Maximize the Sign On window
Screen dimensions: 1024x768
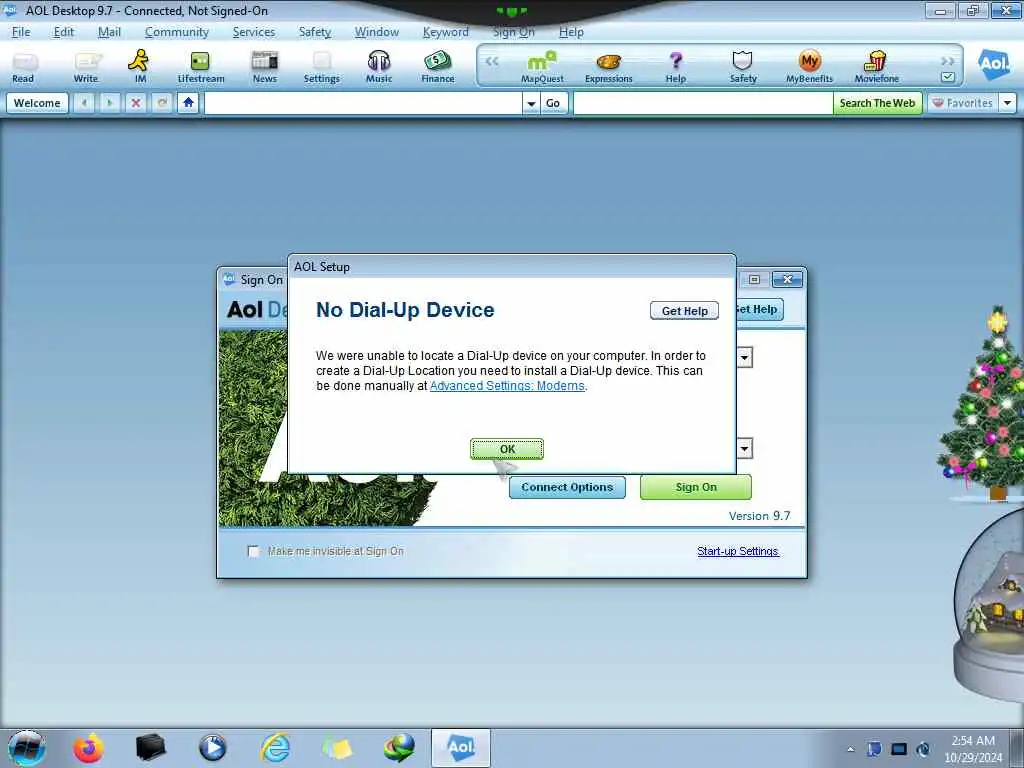754,280
